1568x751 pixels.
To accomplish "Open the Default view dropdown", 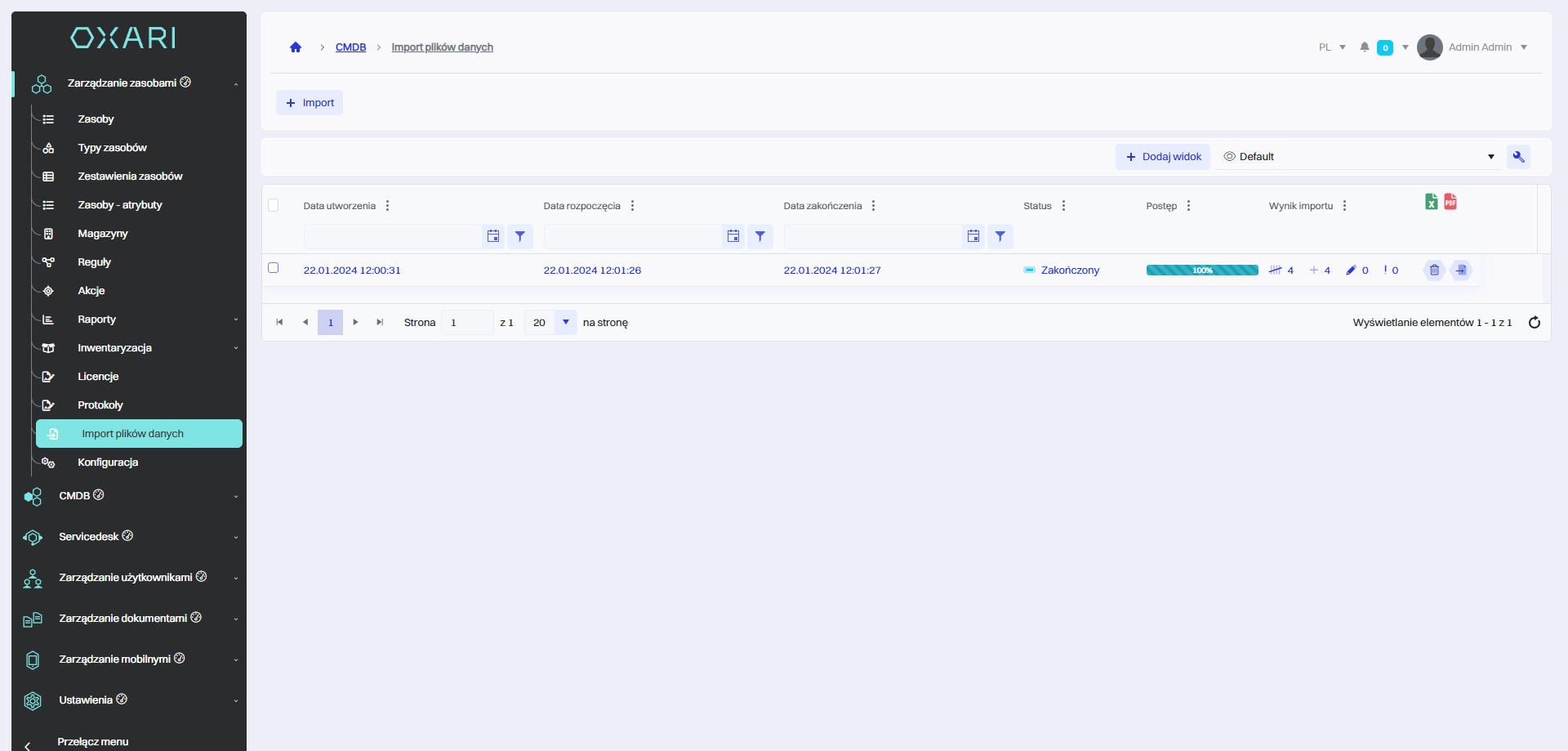I will [x=1359, y=157].
